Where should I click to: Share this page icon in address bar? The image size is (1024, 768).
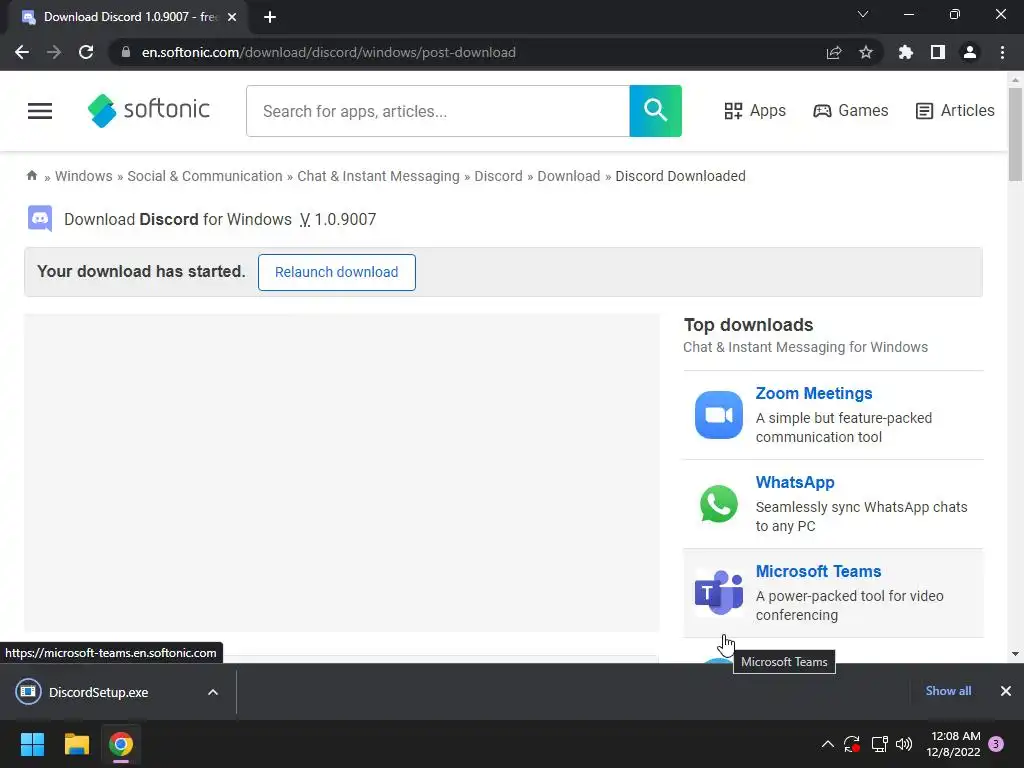833,52
